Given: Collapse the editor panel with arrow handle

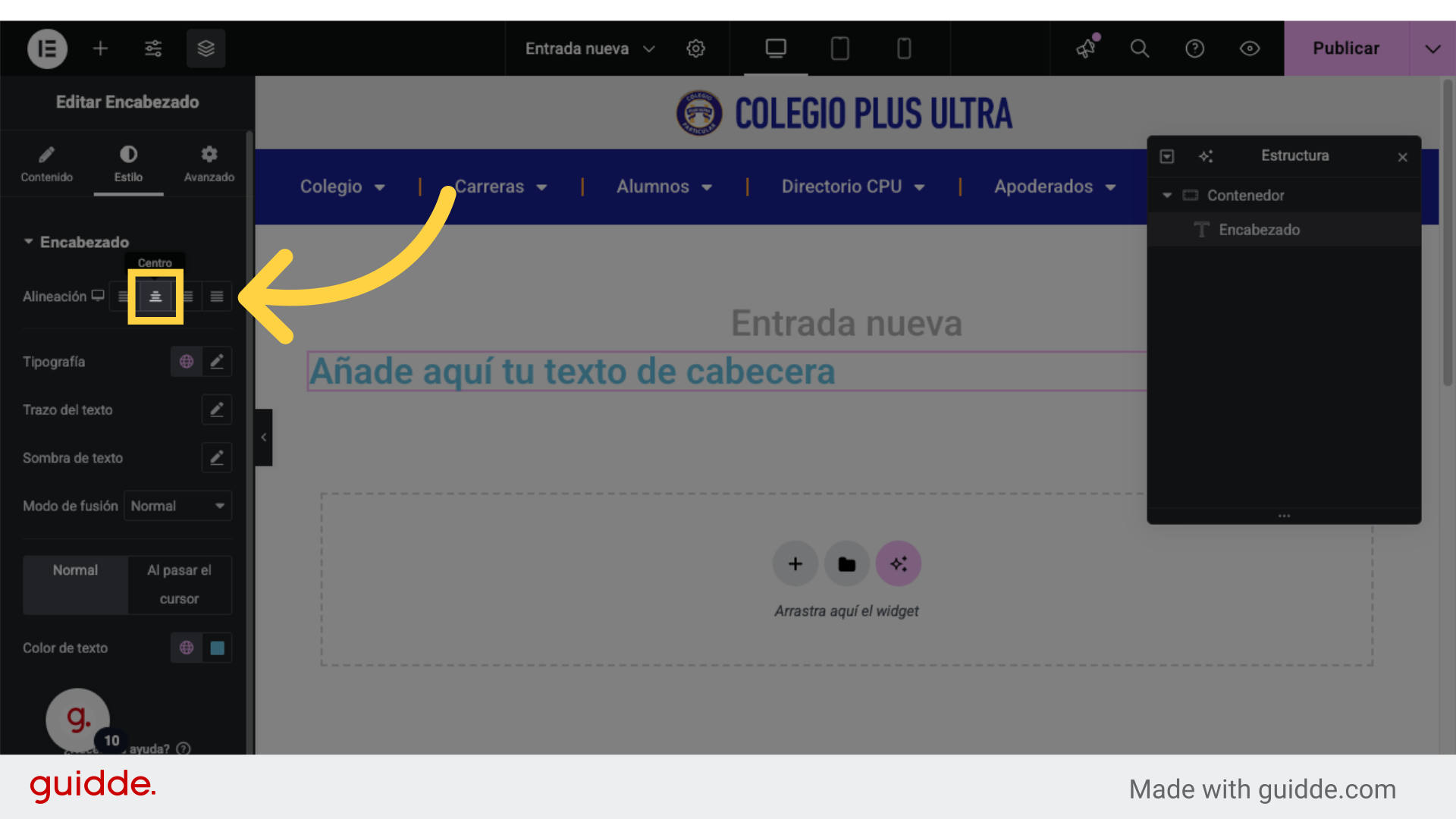Looking at the screenshot, I should [263, 438].
